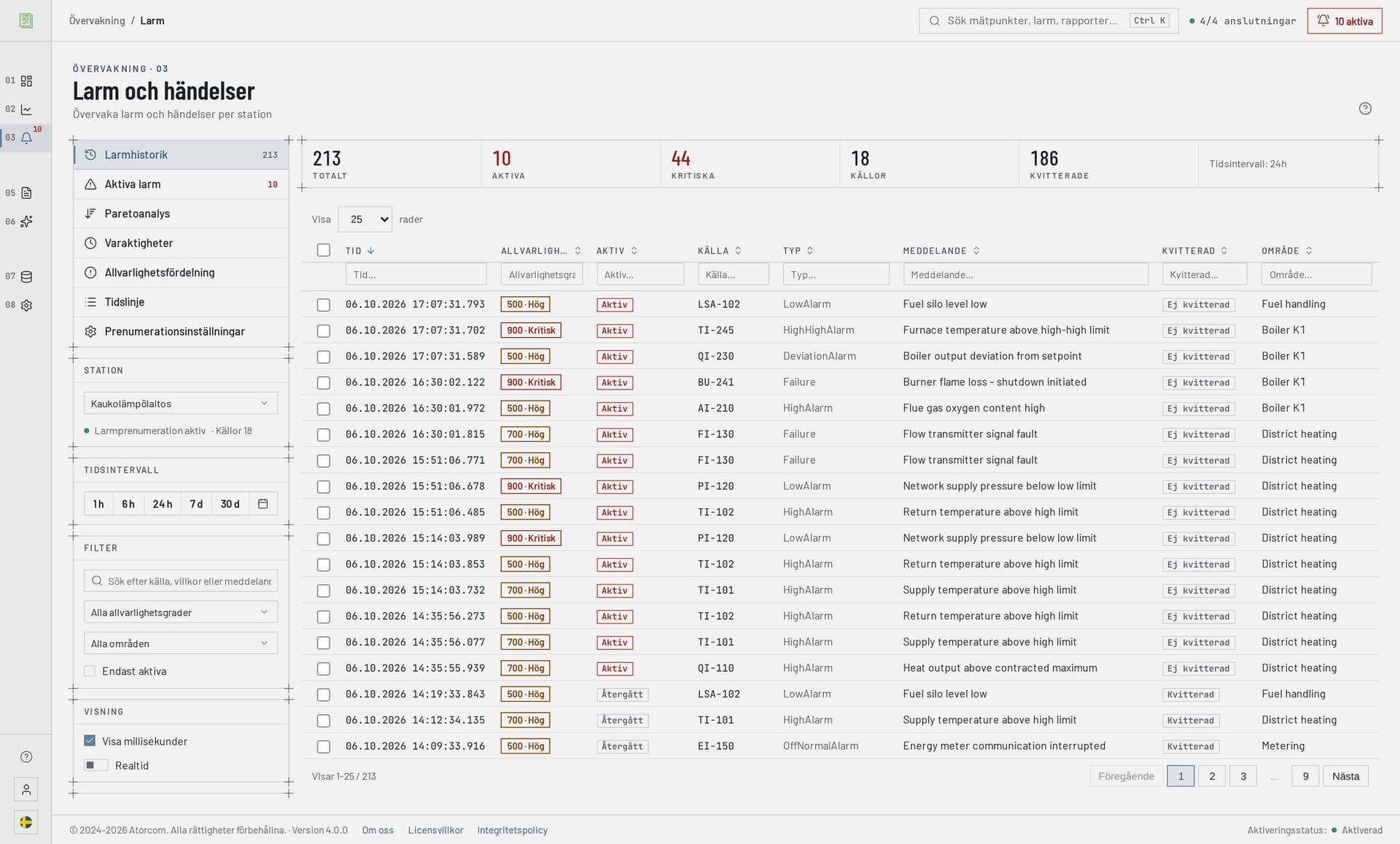
Task: Click the help icon at sidebar bottom
Action: click(26, 757)
